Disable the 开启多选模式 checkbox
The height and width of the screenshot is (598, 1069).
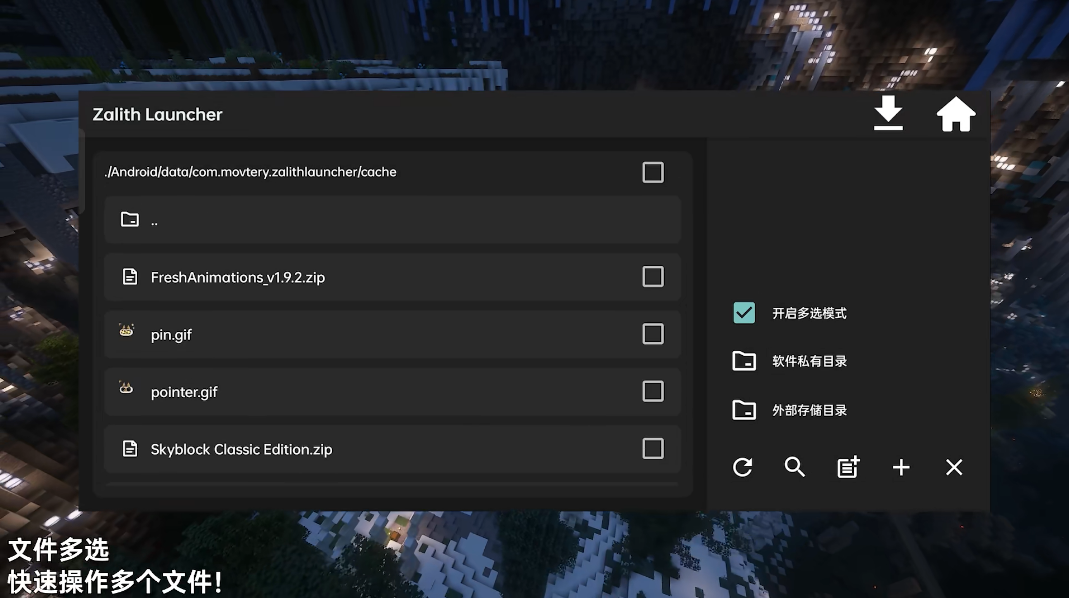(x=744, y=312)
